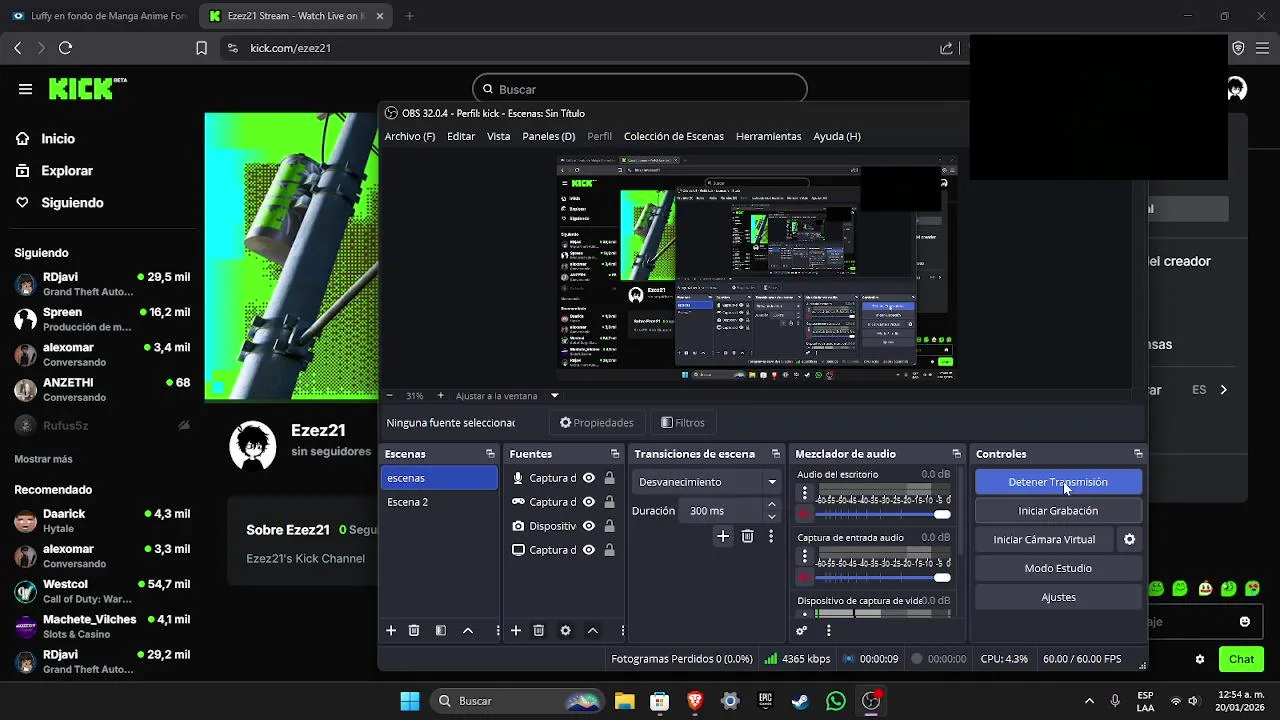Screen dimensions: 1280x720
Task: Toggle visibility of the Dispositiv camera source
Action: coord(589,526)
